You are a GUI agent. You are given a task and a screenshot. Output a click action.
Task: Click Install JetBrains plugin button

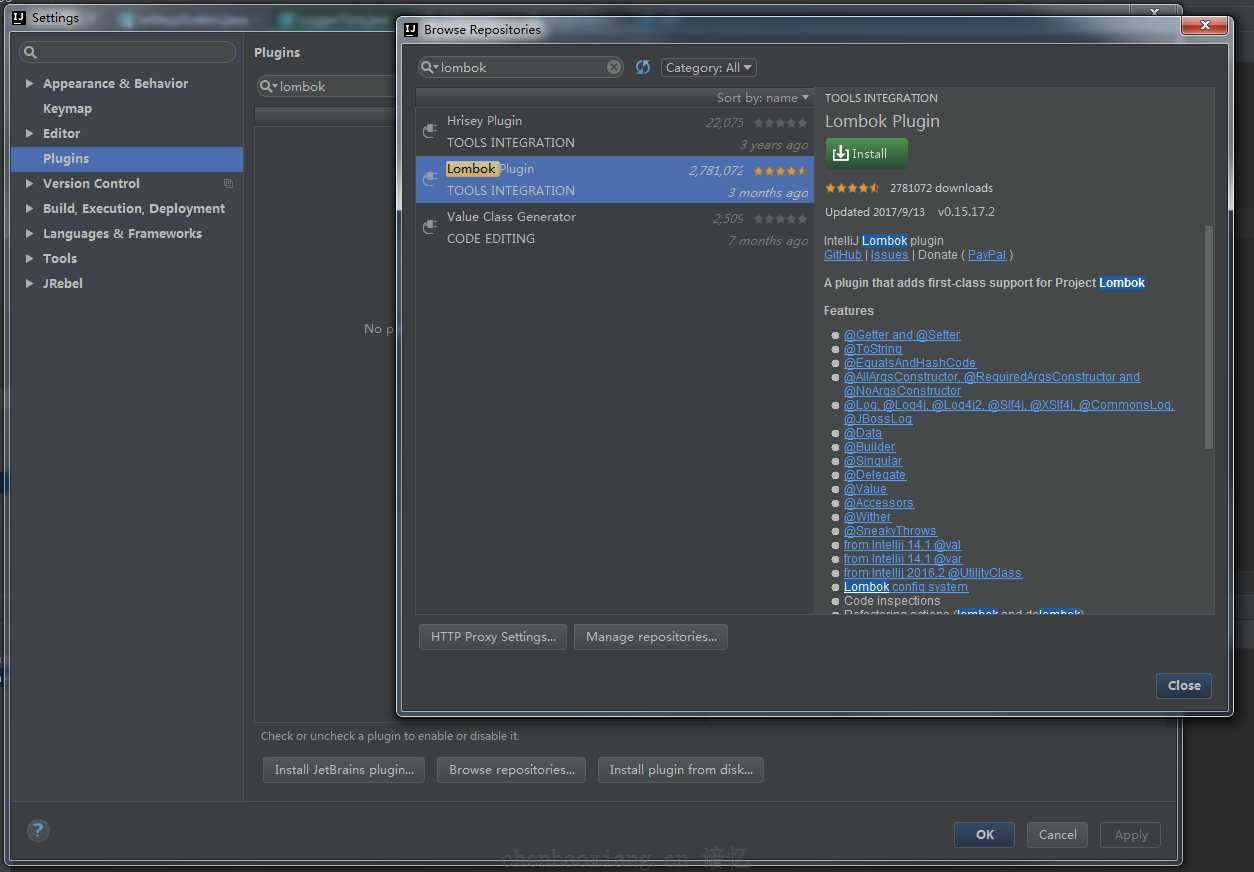click(344, 770)
